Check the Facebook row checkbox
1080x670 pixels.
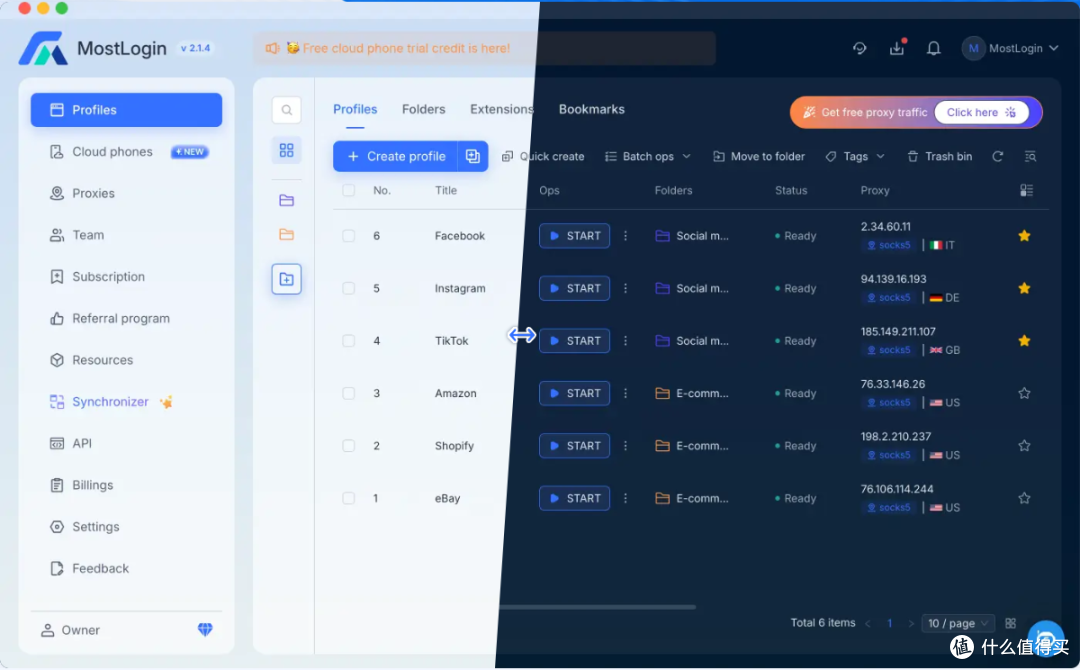coord(349,235)
